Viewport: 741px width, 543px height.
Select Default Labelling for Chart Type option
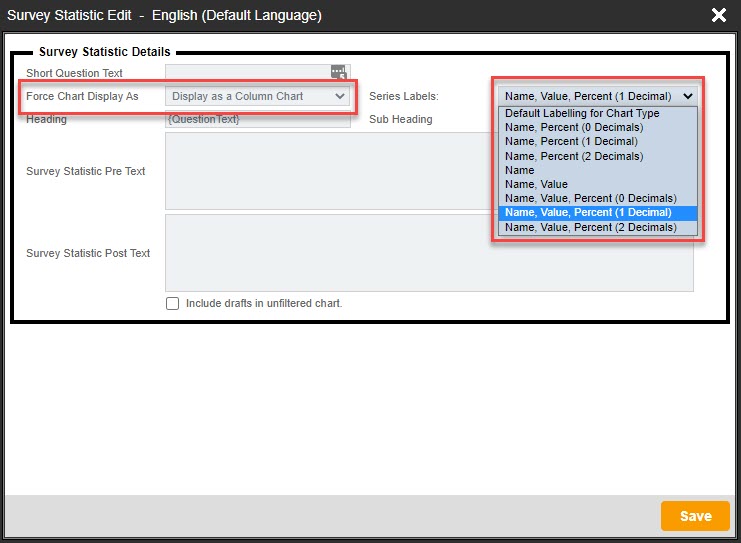coord(582,114)
